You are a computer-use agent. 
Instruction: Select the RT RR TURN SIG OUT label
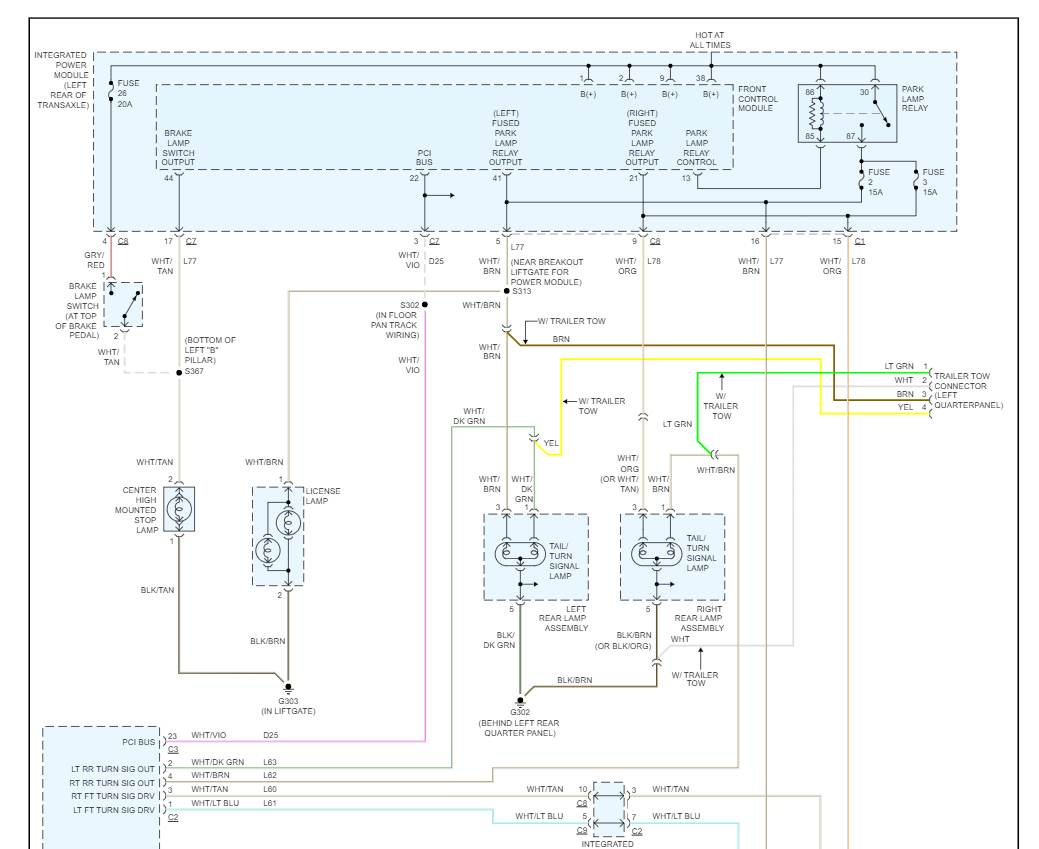[x=112, y=783]
